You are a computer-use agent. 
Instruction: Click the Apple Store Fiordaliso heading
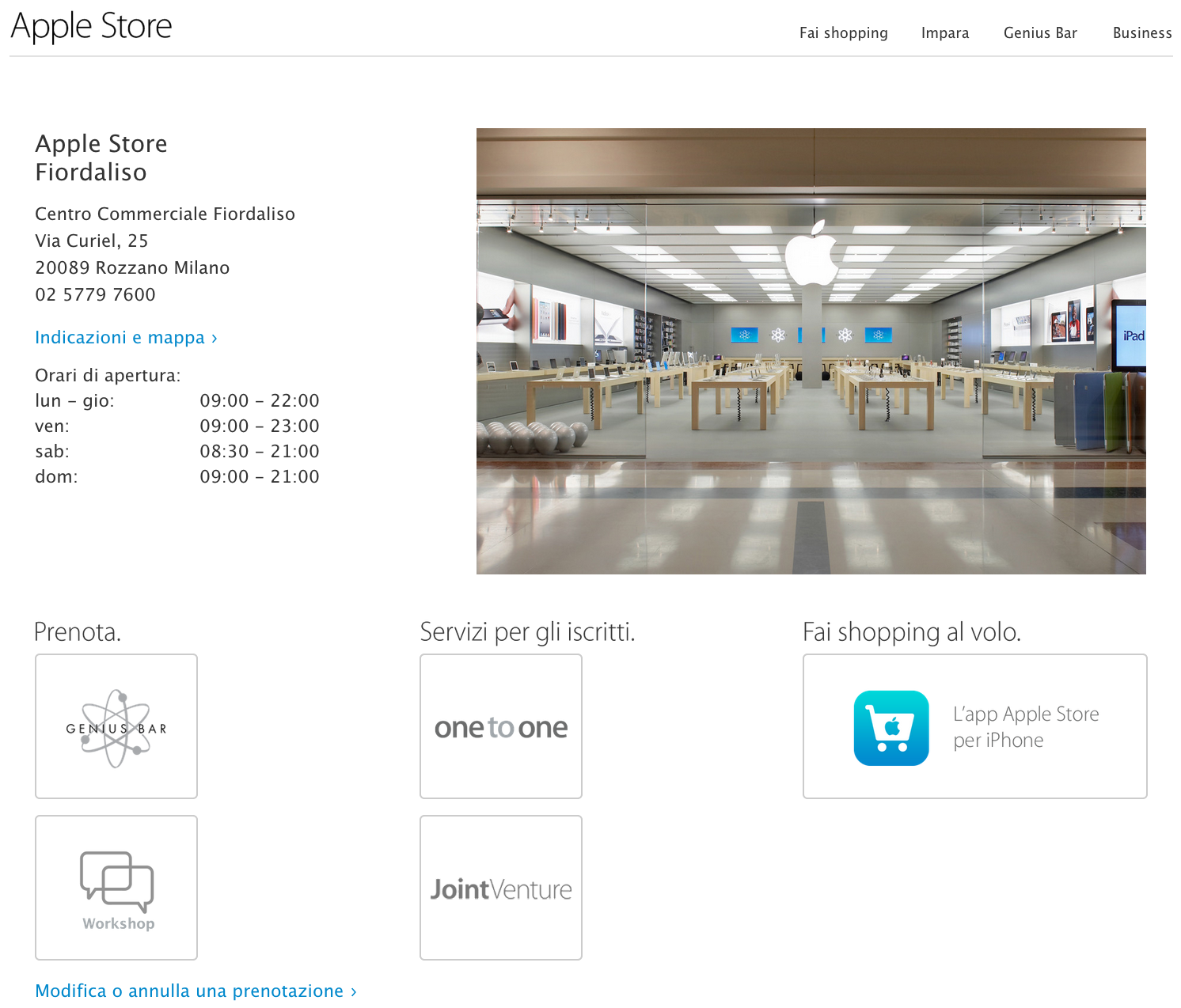[101, 157]
